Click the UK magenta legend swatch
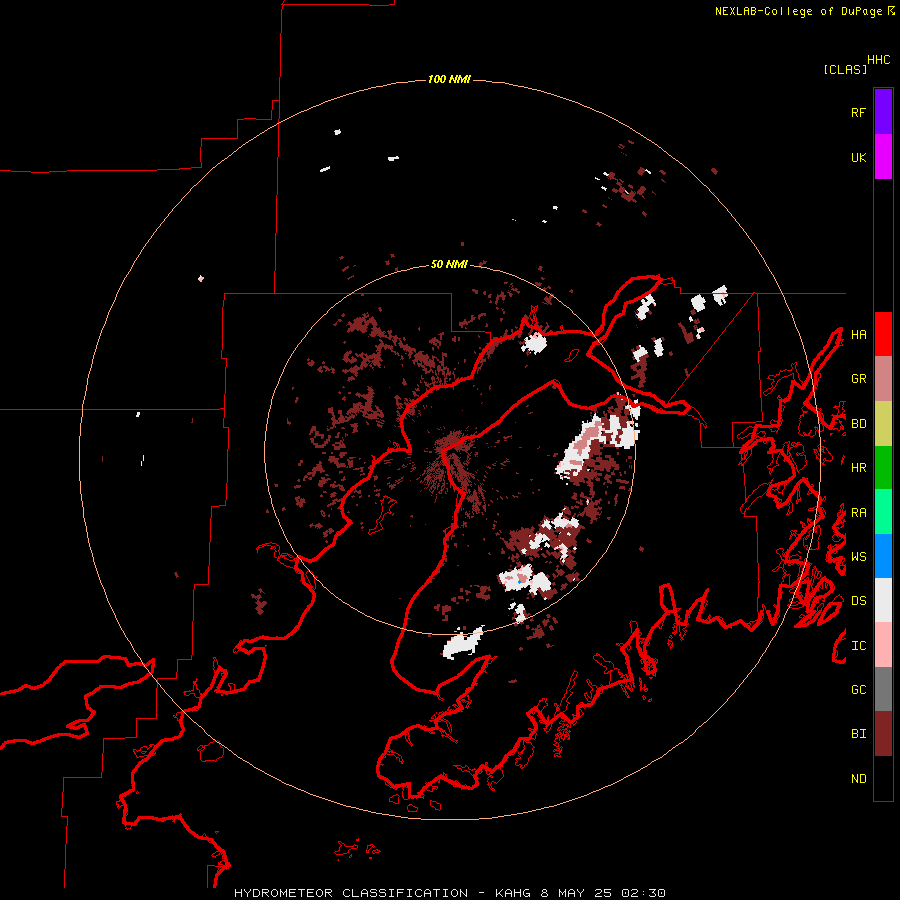This screenshot has width=900, height=900. [x=883, y=157]
